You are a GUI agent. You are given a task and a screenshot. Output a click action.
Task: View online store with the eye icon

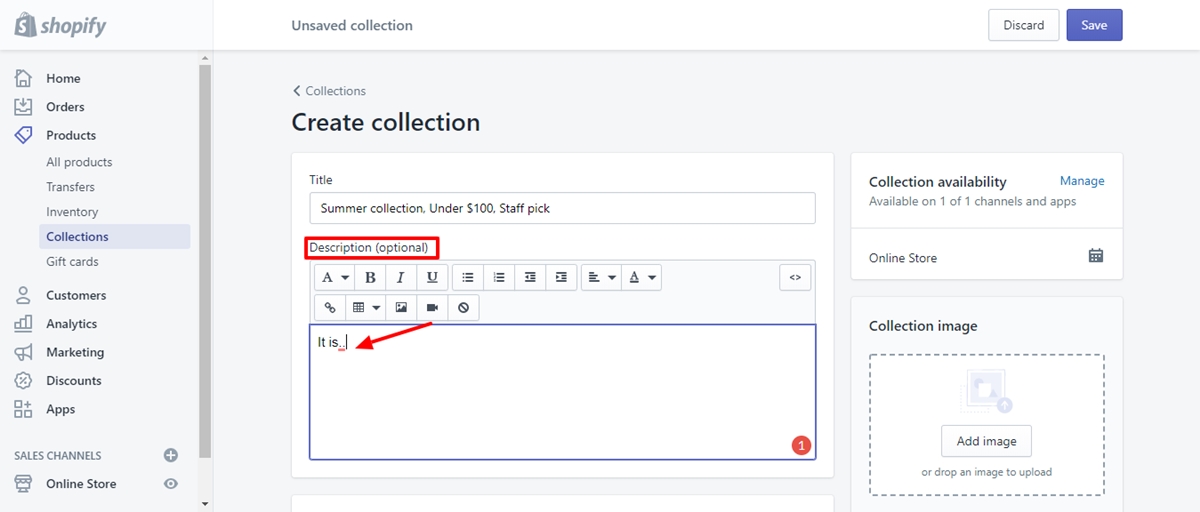click(171, 484)
